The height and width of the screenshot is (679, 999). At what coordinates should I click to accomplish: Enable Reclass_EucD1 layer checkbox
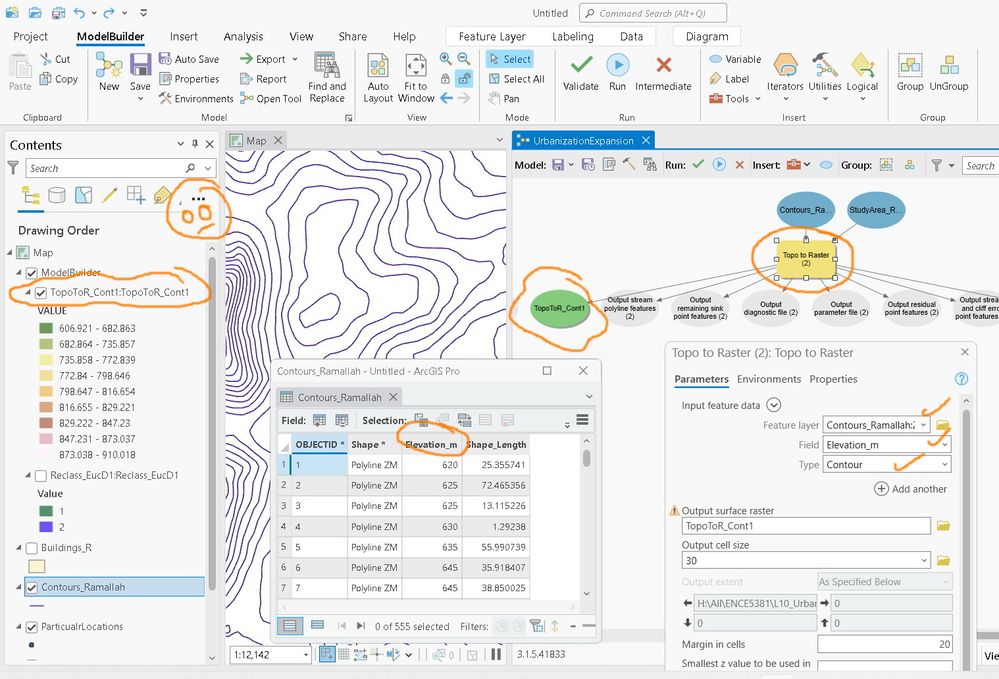[x=41, y=476]
